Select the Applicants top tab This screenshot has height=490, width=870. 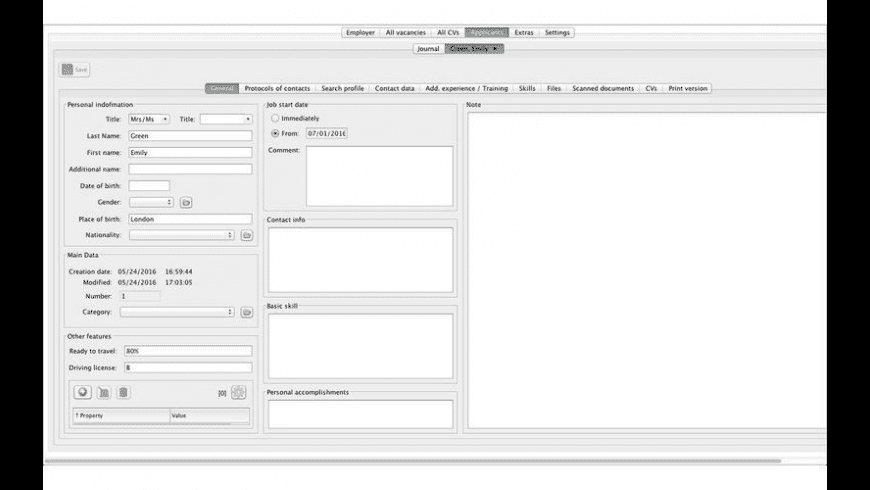pos(487,33)
